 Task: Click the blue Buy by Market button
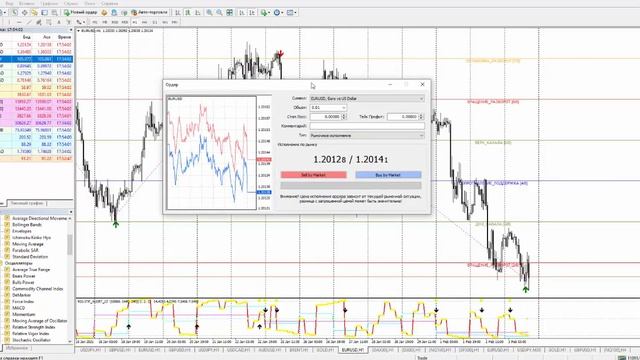pos(388,175)
